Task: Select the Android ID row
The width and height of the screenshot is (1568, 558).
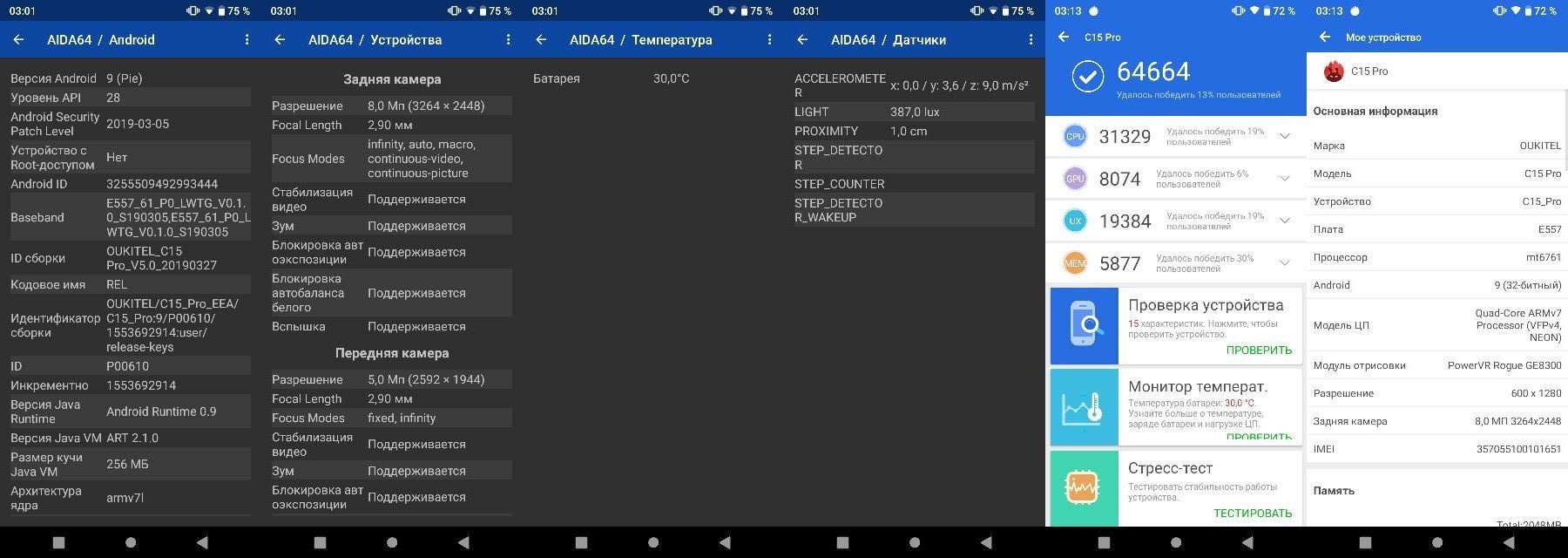Action: [x=131, y=184]
